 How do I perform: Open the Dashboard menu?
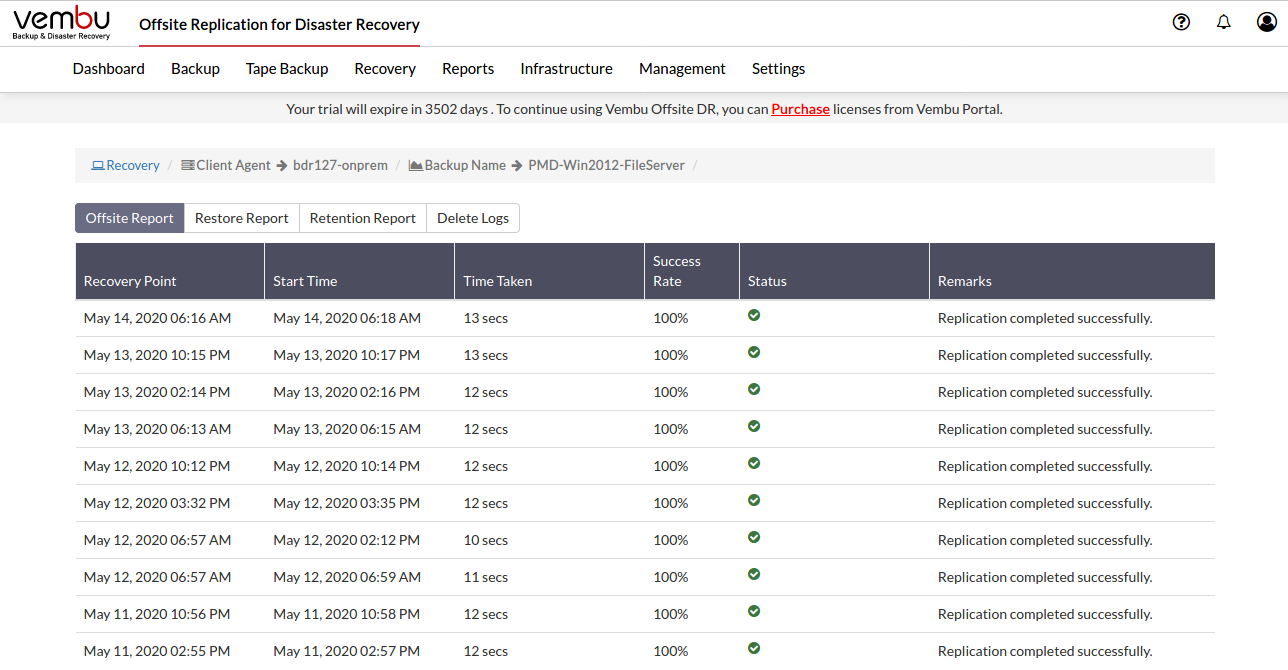[x=109, y=69]
